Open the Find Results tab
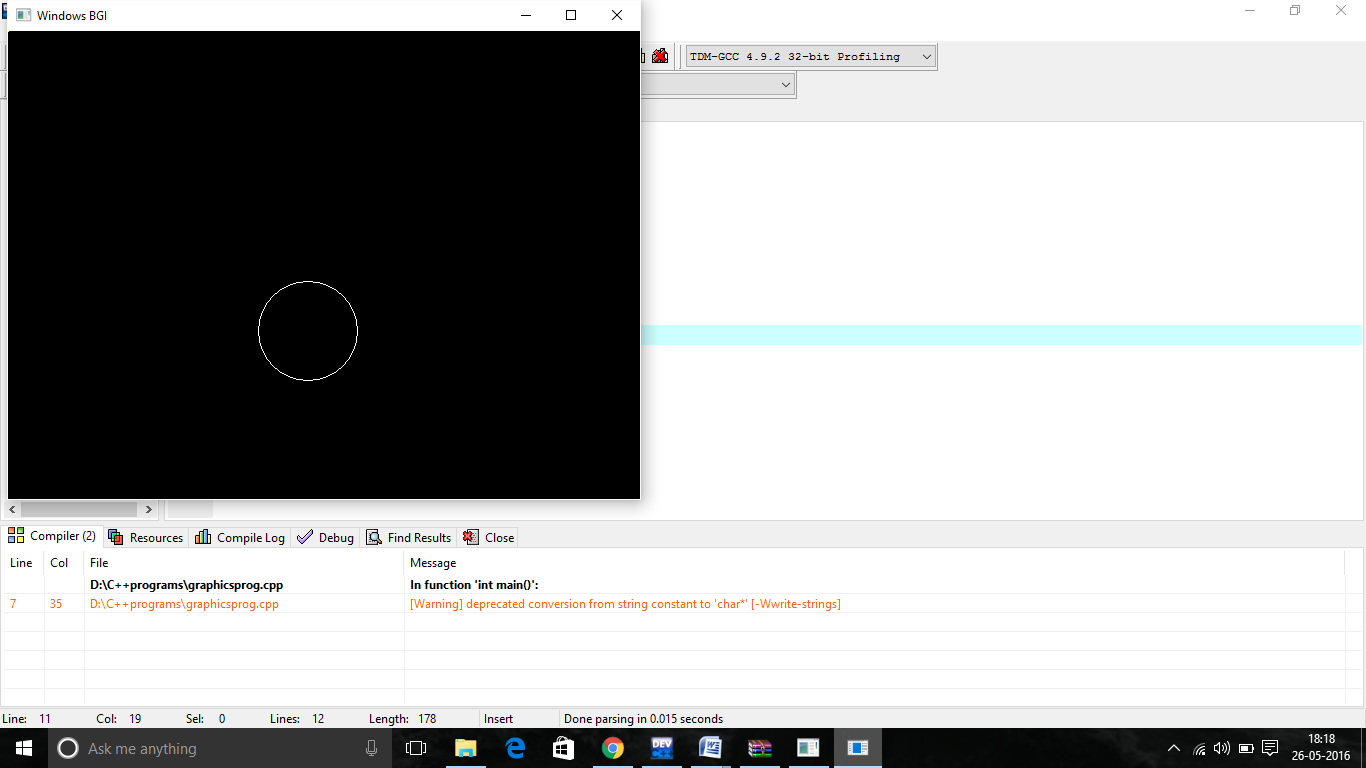Viewport: 1366px width, 768px height. (409, 537)
